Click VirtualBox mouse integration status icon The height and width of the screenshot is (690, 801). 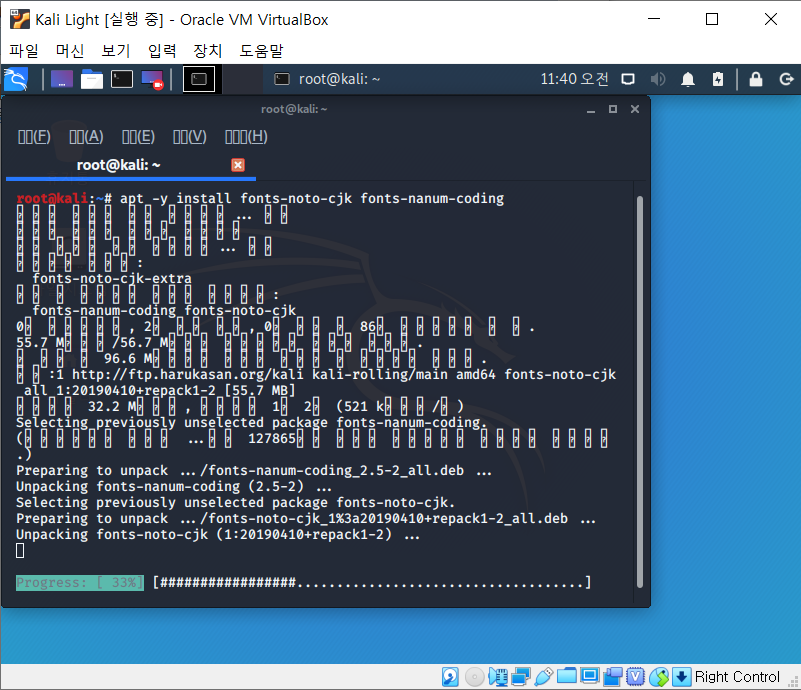[x=659, y=677]
